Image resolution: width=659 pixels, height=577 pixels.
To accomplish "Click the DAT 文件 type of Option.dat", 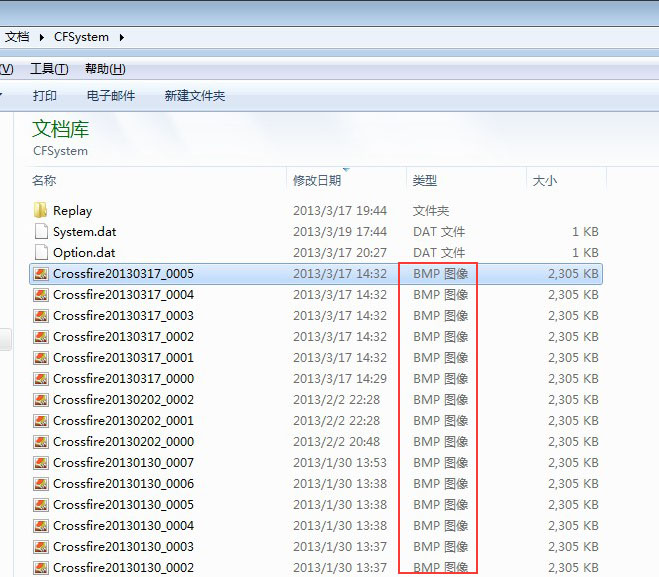I will pos(439,253).
